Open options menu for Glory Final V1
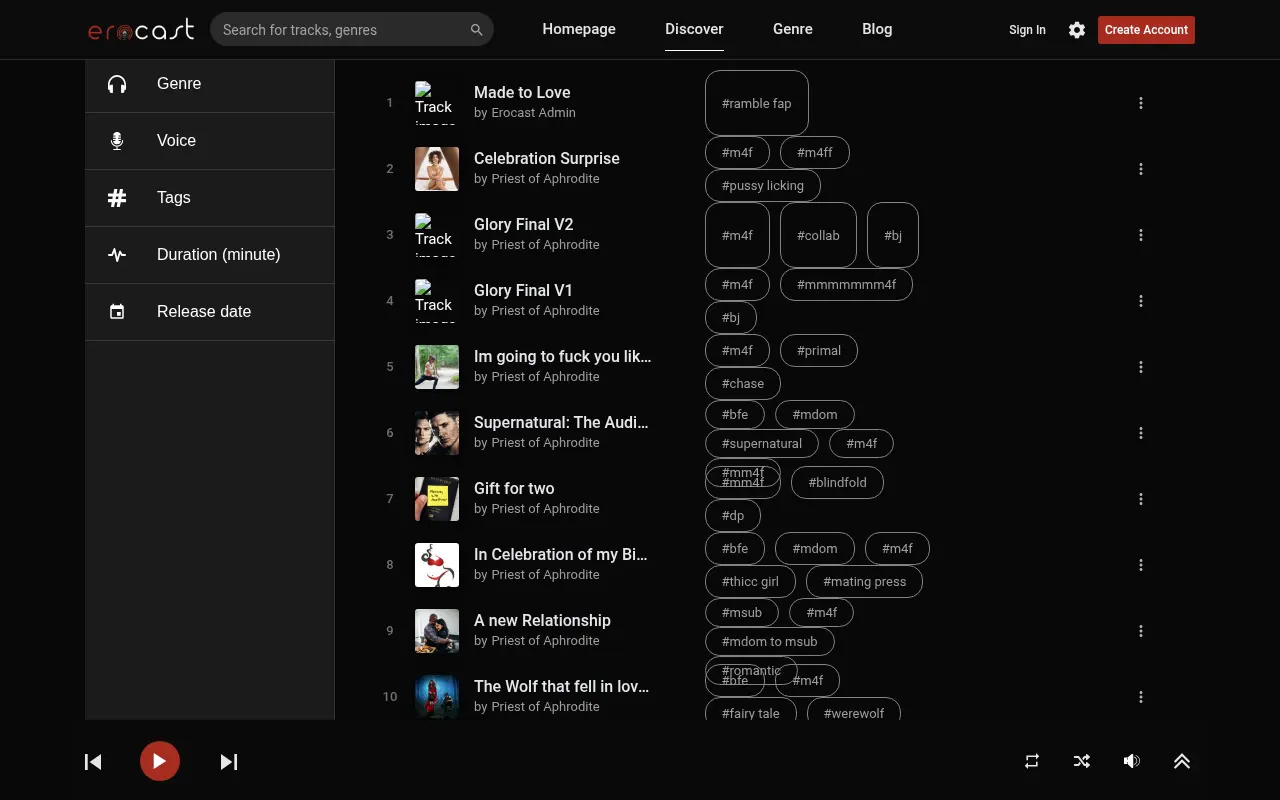This screenshot has height=800, width=1280. click(x=1141, y=301)
